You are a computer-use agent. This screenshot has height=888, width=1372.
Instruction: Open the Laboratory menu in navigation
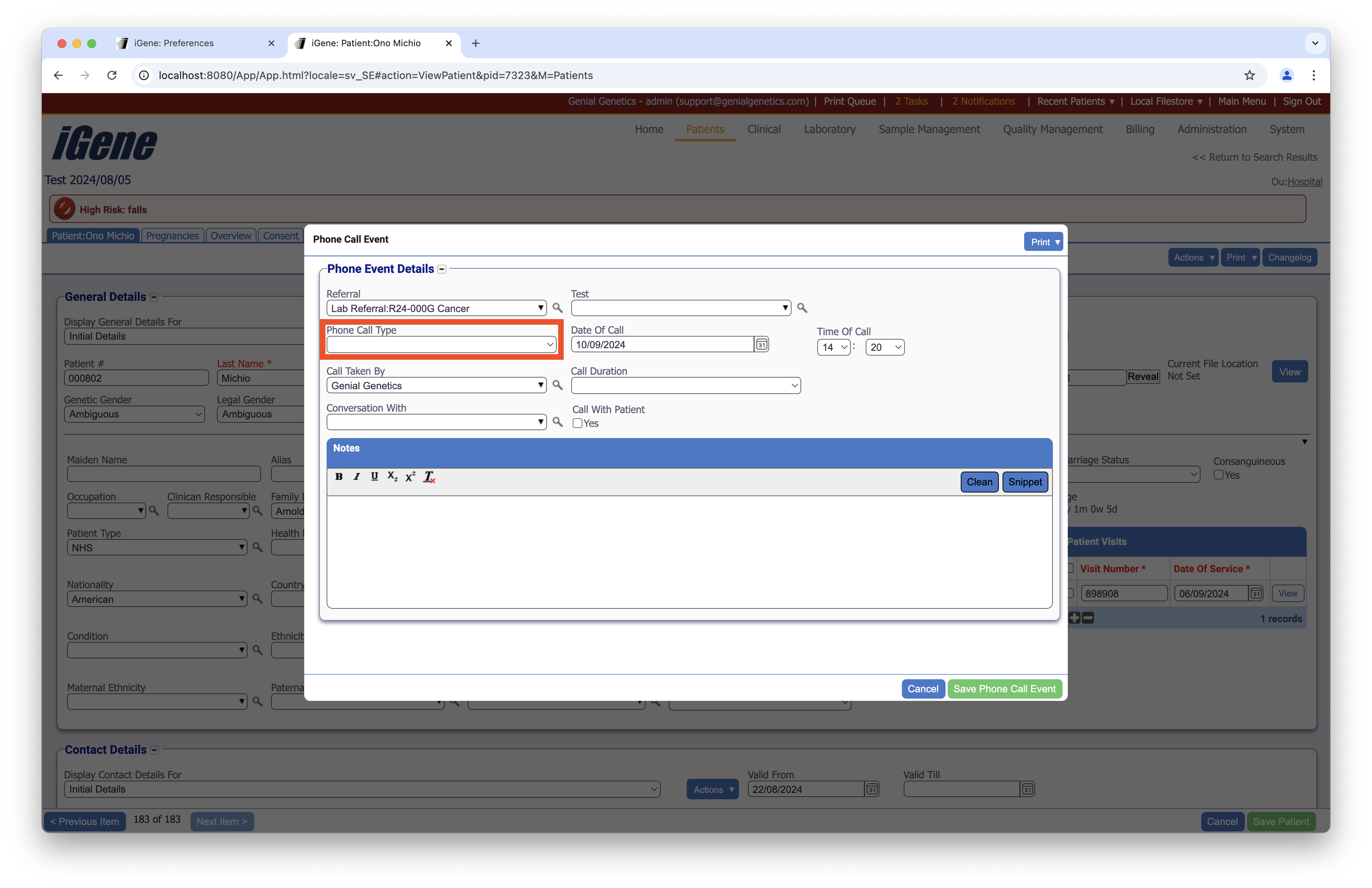pyautogui.click(x=829, y=129)
